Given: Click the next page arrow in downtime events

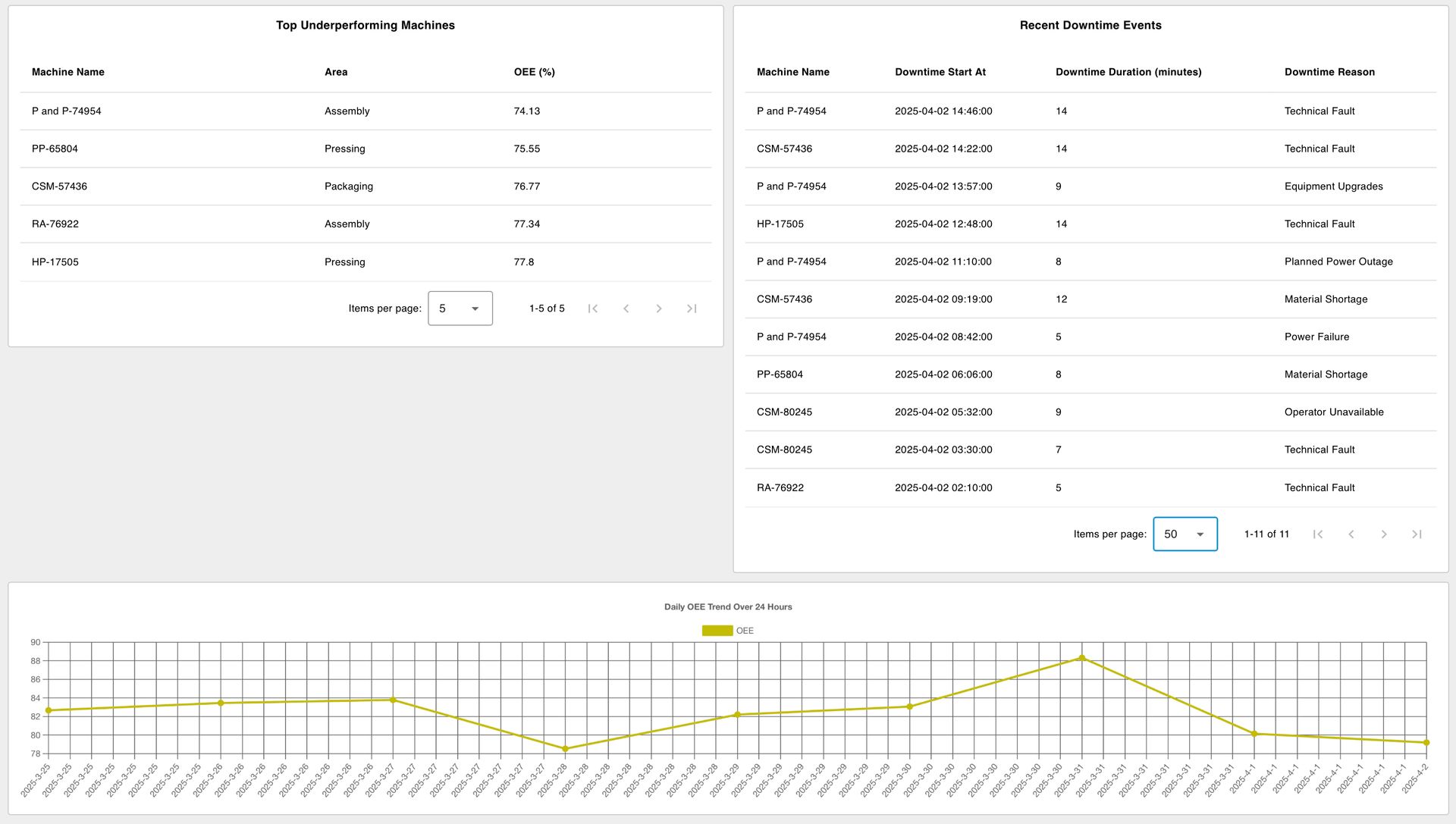Looking at the screenshot, I should [x=1384, y=534].
